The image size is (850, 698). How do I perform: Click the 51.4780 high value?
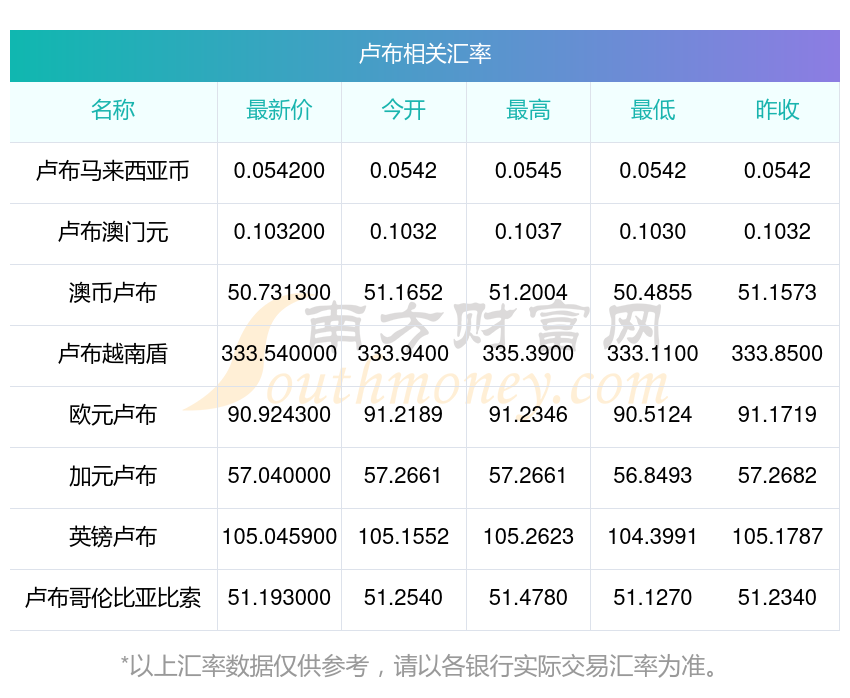coord(528,598)
